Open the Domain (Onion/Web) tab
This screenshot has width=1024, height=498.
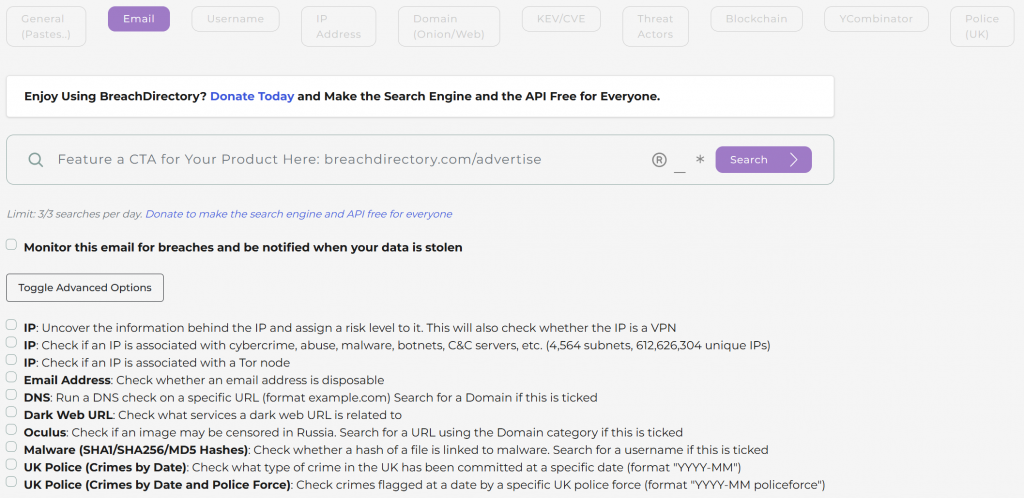pyautogui.click(x=448, y=27)
